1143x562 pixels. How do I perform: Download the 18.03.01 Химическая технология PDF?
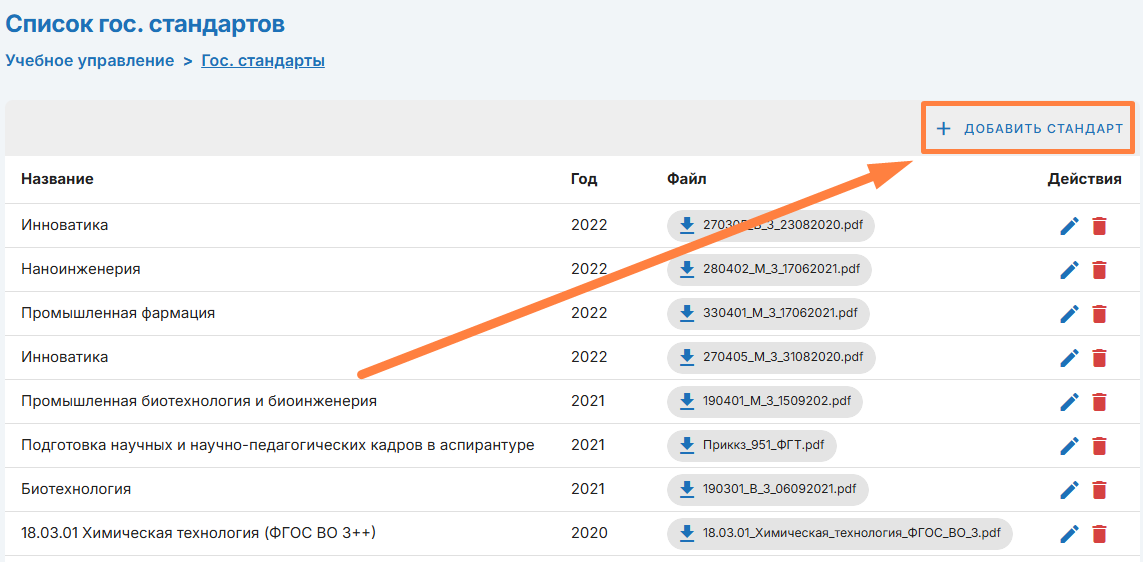coord(839,533)
